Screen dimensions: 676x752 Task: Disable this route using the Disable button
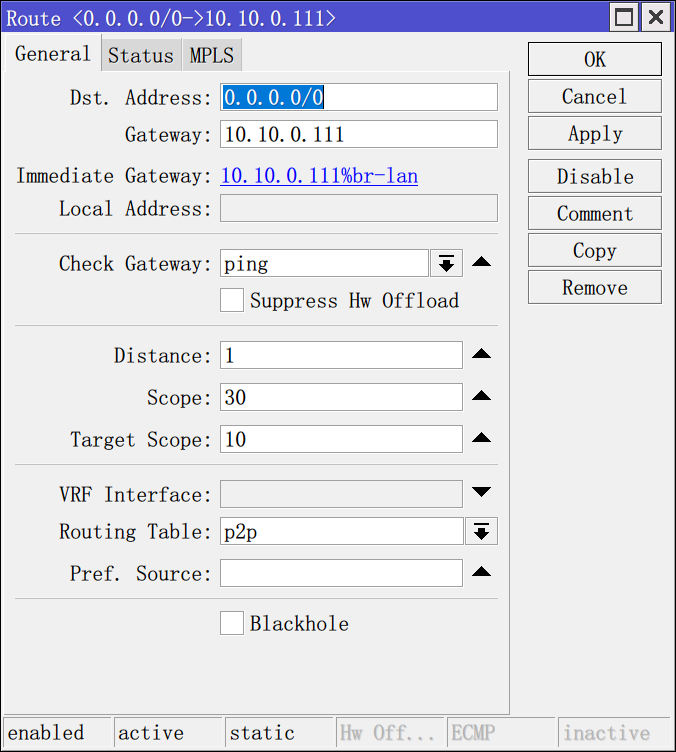[594, 176]
